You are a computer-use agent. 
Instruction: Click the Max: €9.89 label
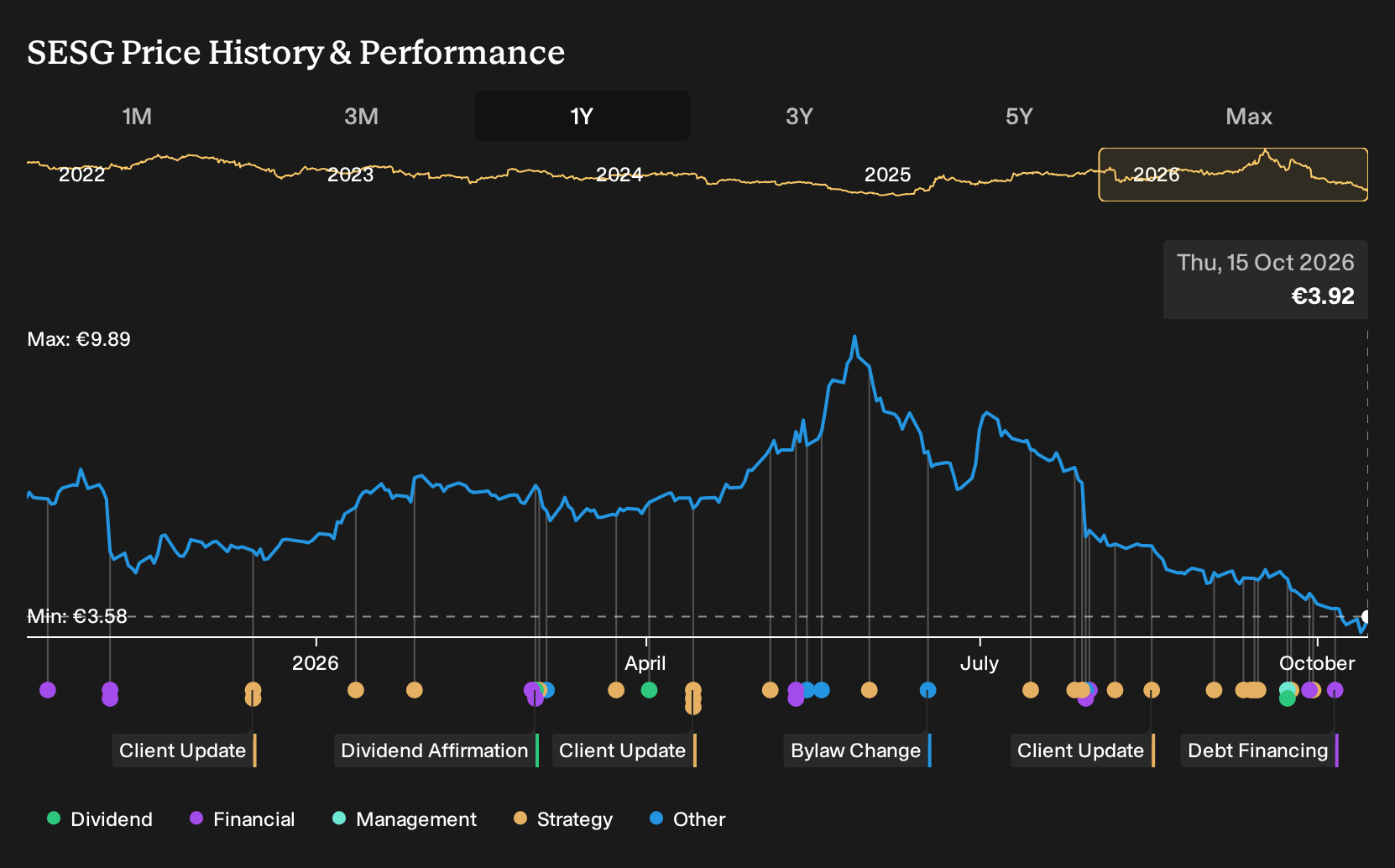click(79, 339)
